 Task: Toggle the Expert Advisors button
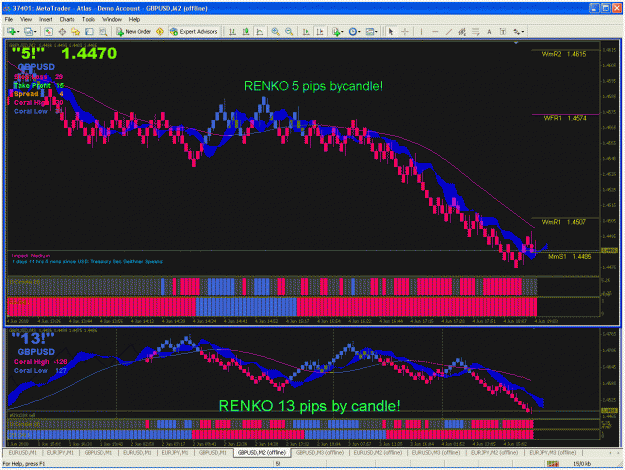click(x=194, y=31)
